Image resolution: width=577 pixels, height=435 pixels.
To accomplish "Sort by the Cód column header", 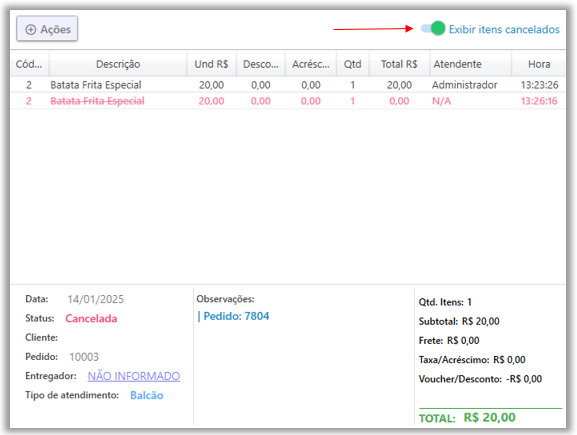I will tap(29, 64).
